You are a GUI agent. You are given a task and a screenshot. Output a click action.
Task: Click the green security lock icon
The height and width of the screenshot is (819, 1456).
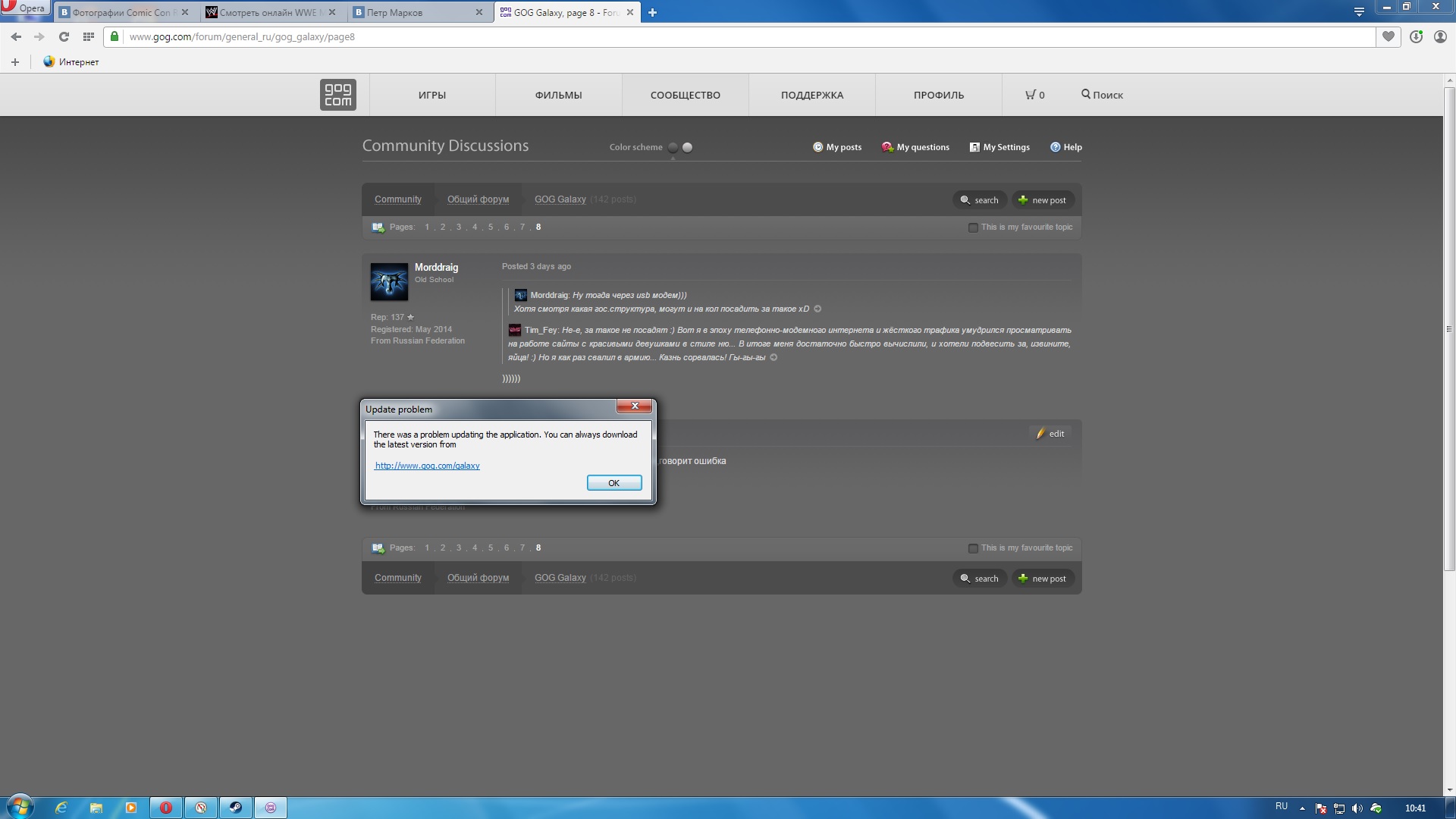point(115,36)
